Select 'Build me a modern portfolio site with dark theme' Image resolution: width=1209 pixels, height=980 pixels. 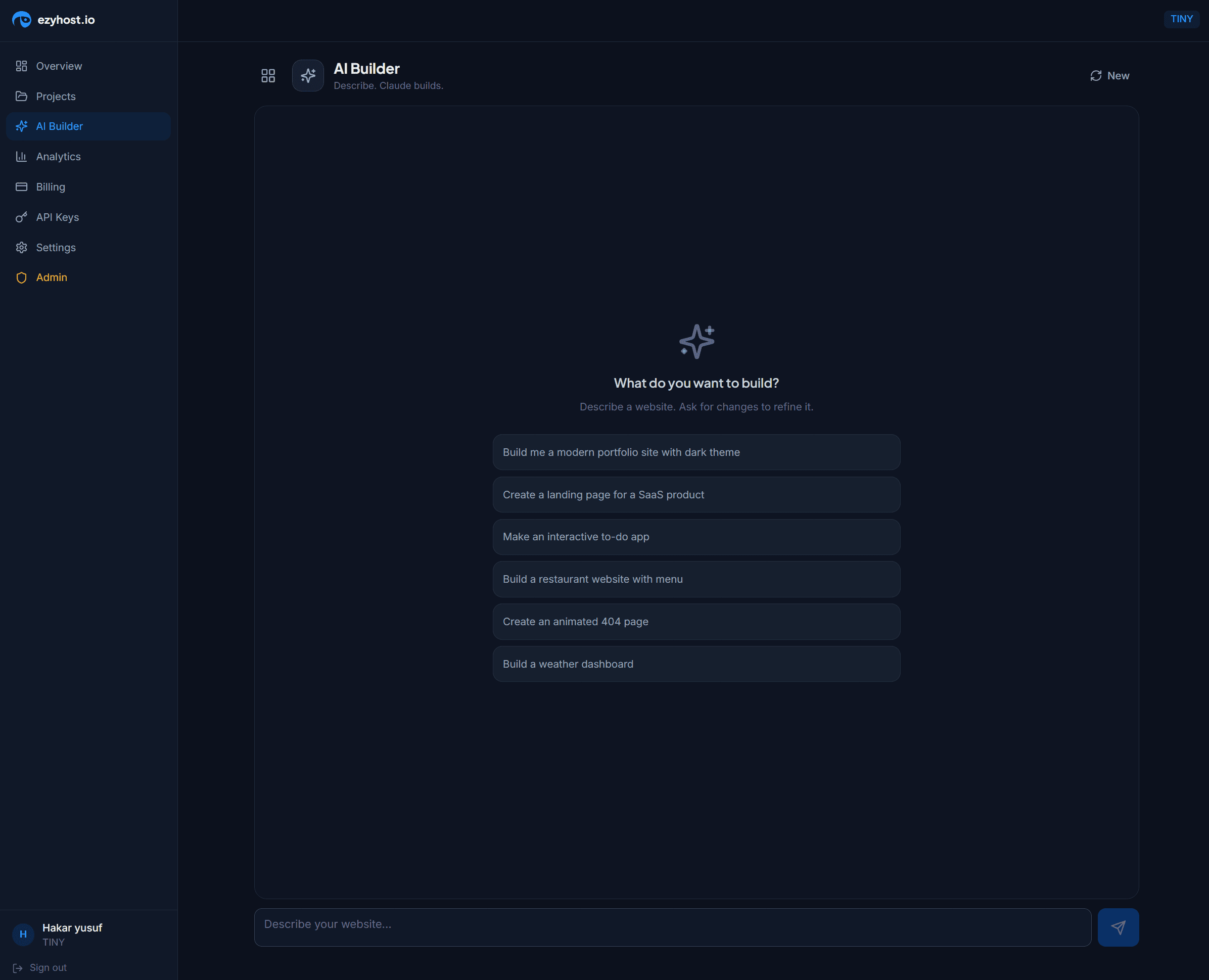tap(696, 452)
